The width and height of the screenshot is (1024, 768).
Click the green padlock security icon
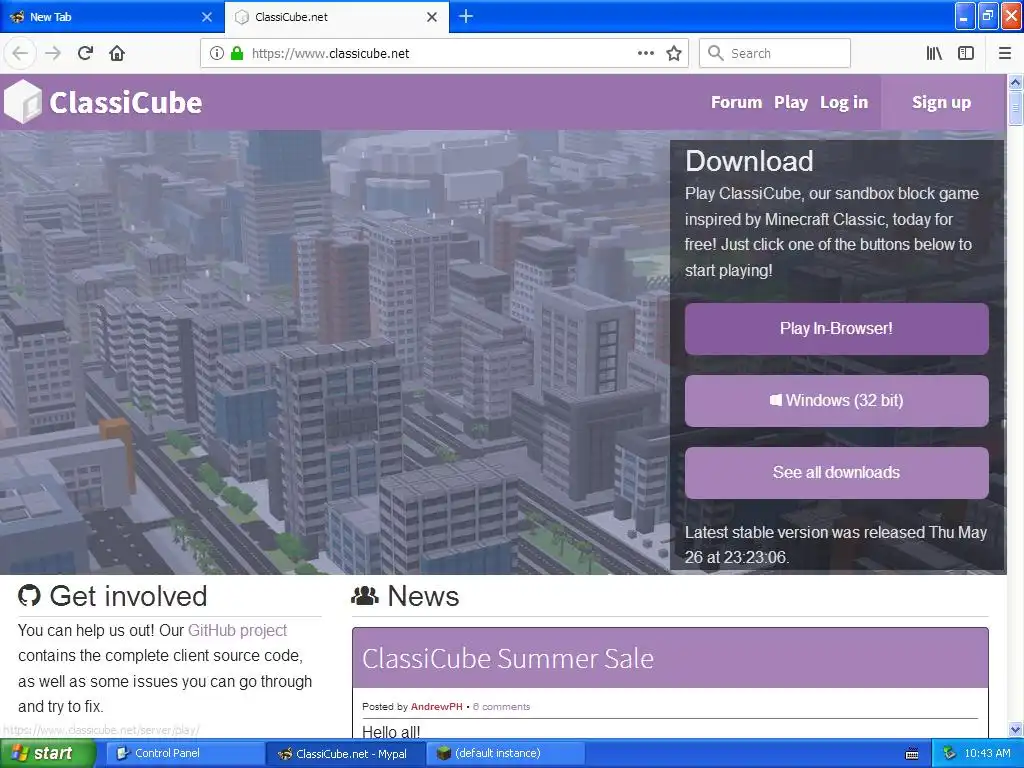pos(237,53)
